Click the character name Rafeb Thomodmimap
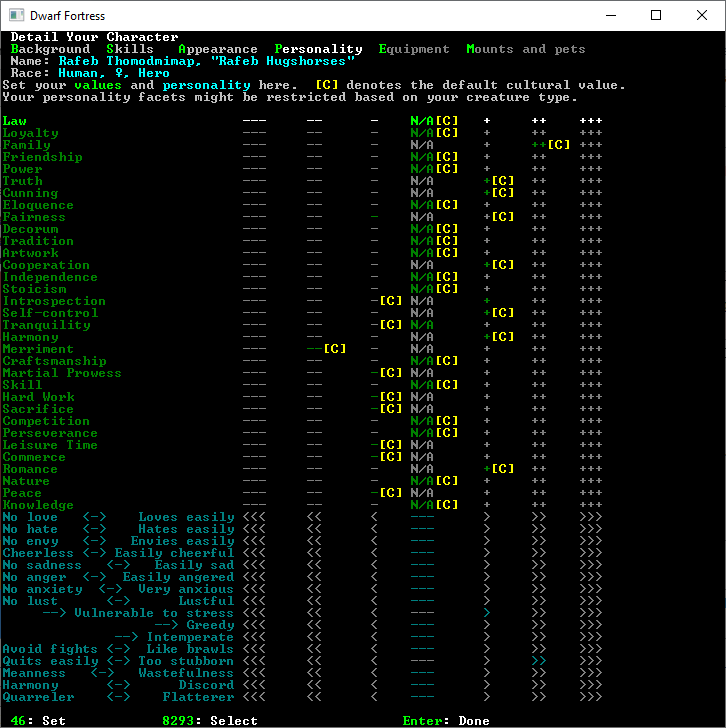Screen dimensions: 726x728 pos(130,61)
